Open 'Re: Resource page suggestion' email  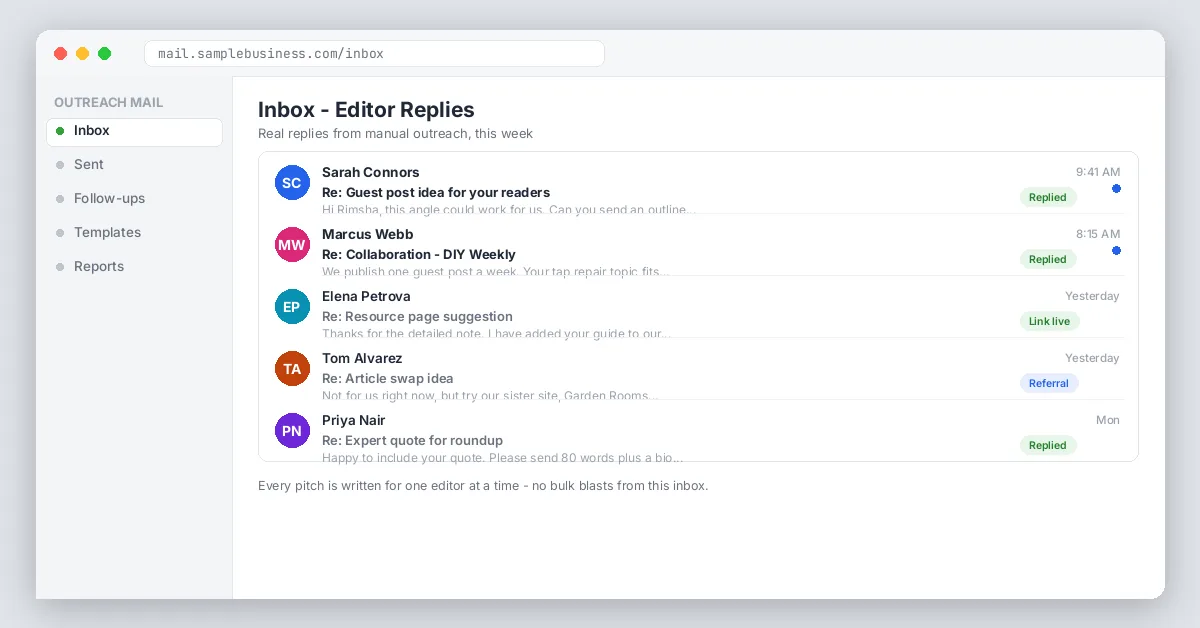pos(417,316)
